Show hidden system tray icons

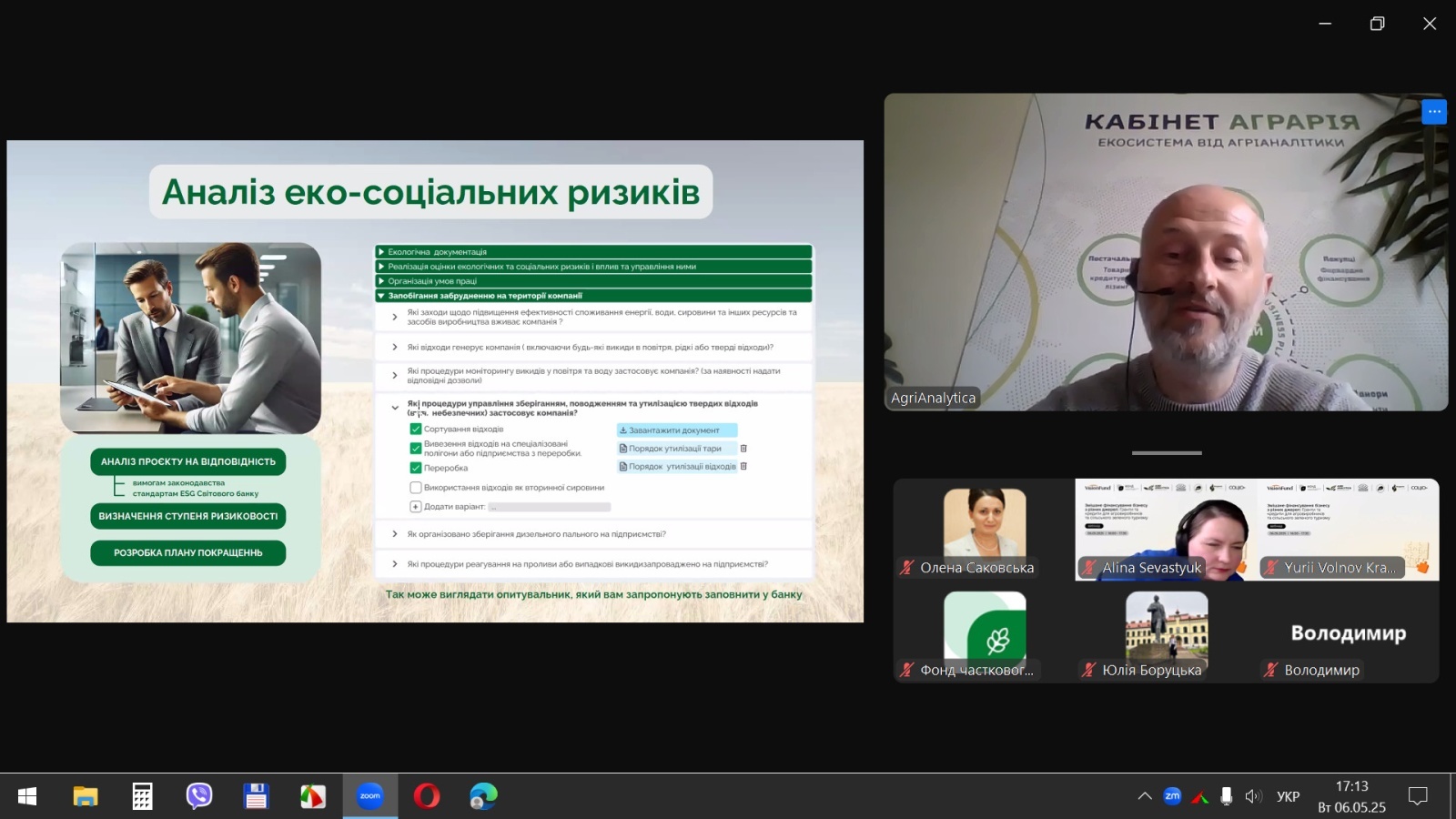click(1145, 796)
